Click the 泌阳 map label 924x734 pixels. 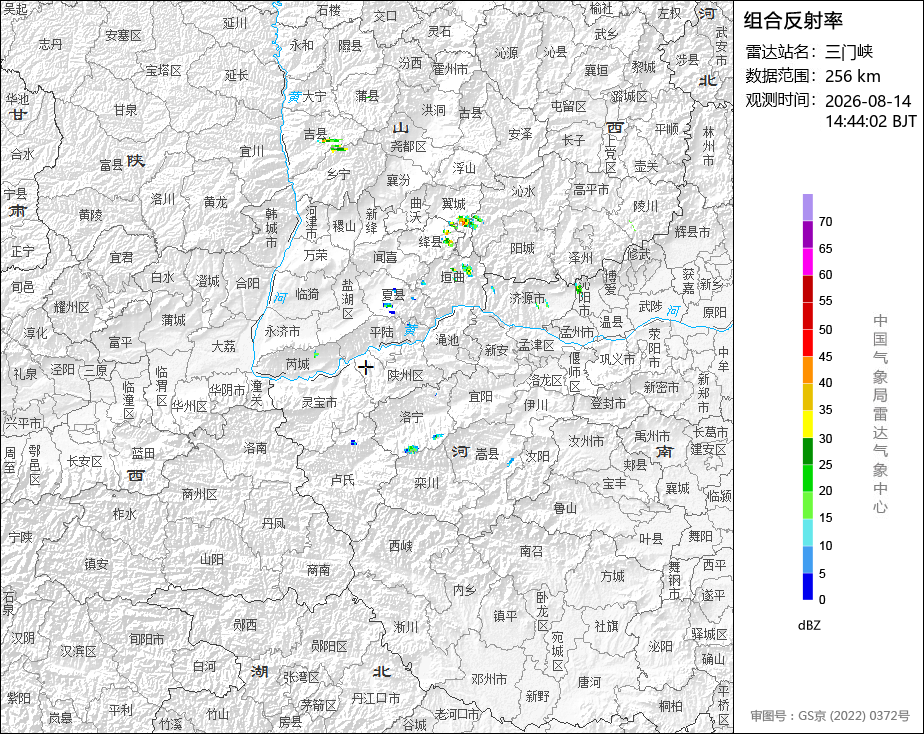[x=660, y=646]
